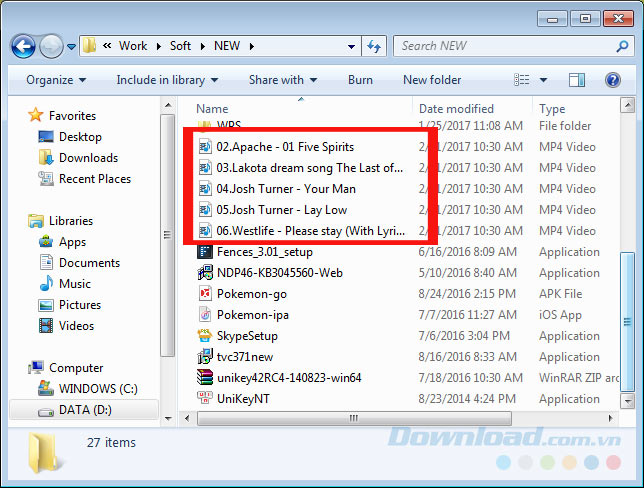Open the Organize dropdown menu
Image resolution: width=644 pixels, height=488 pixels.
pos(56,80)
